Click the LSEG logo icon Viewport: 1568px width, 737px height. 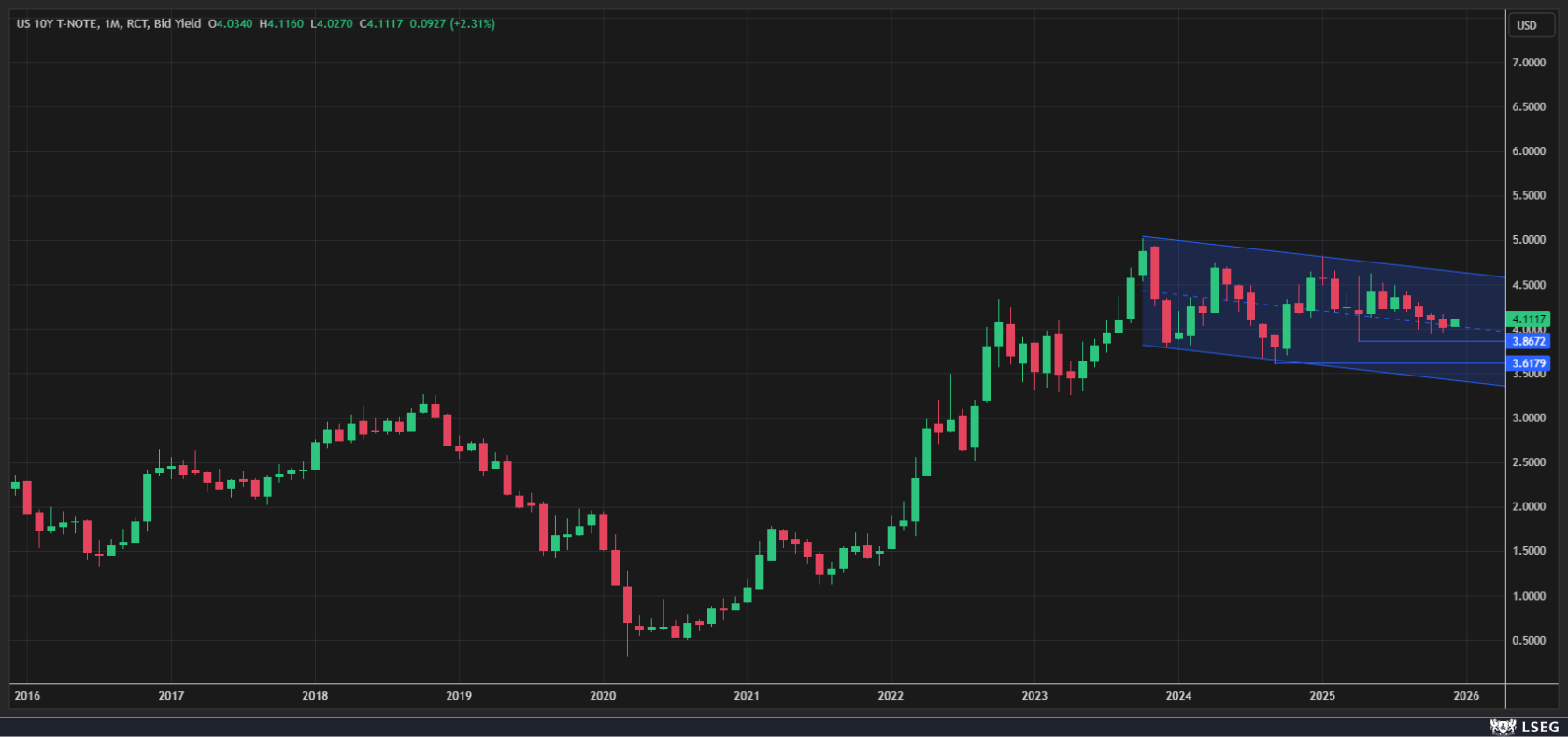[1503, 726]
